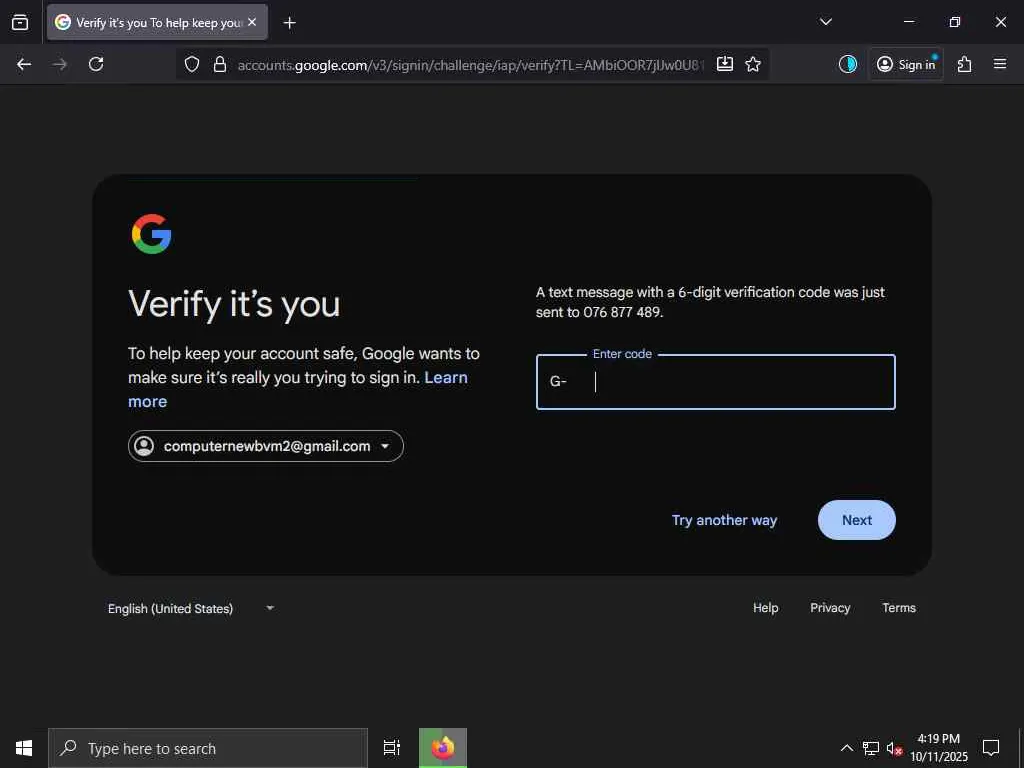Go forward one page
The image size is (1024, 768).
click(x=60, y=64)
